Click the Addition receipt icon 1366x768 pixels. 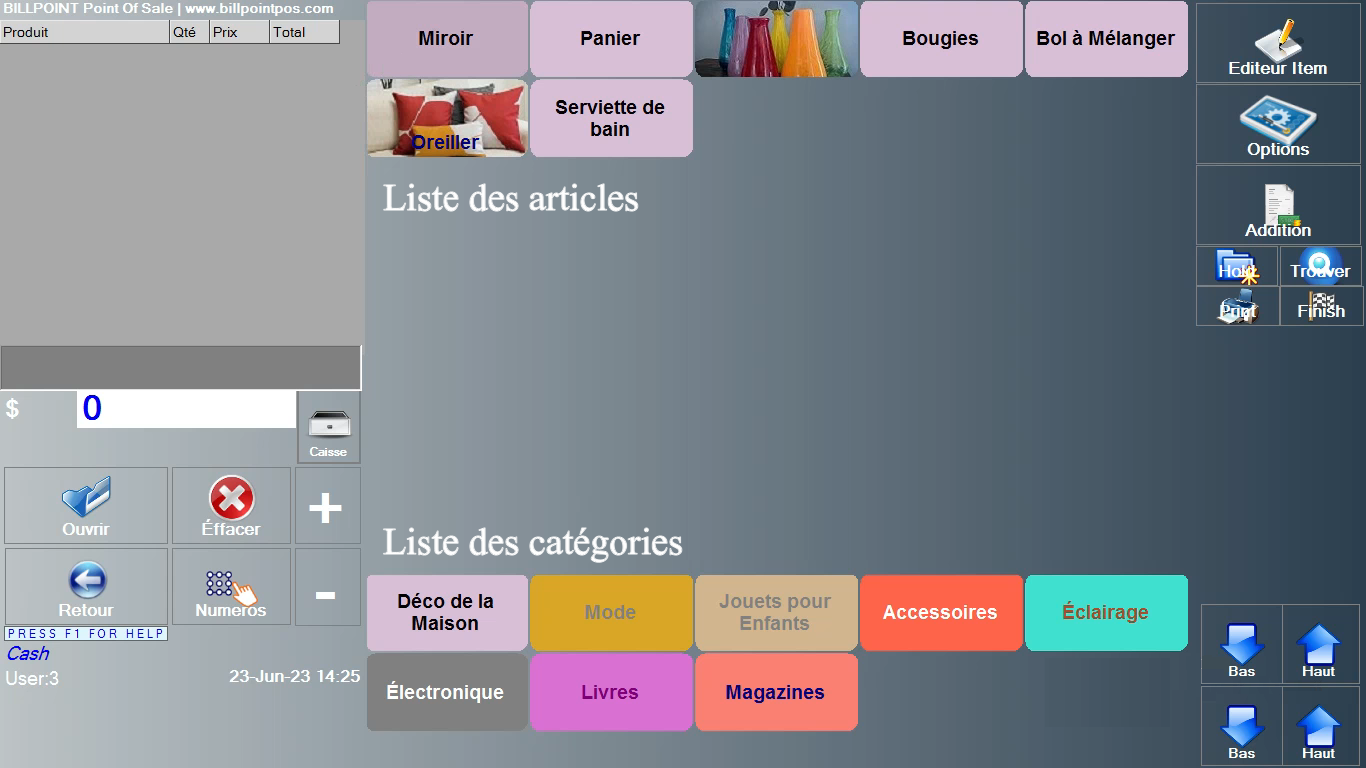coord(1278,205)
